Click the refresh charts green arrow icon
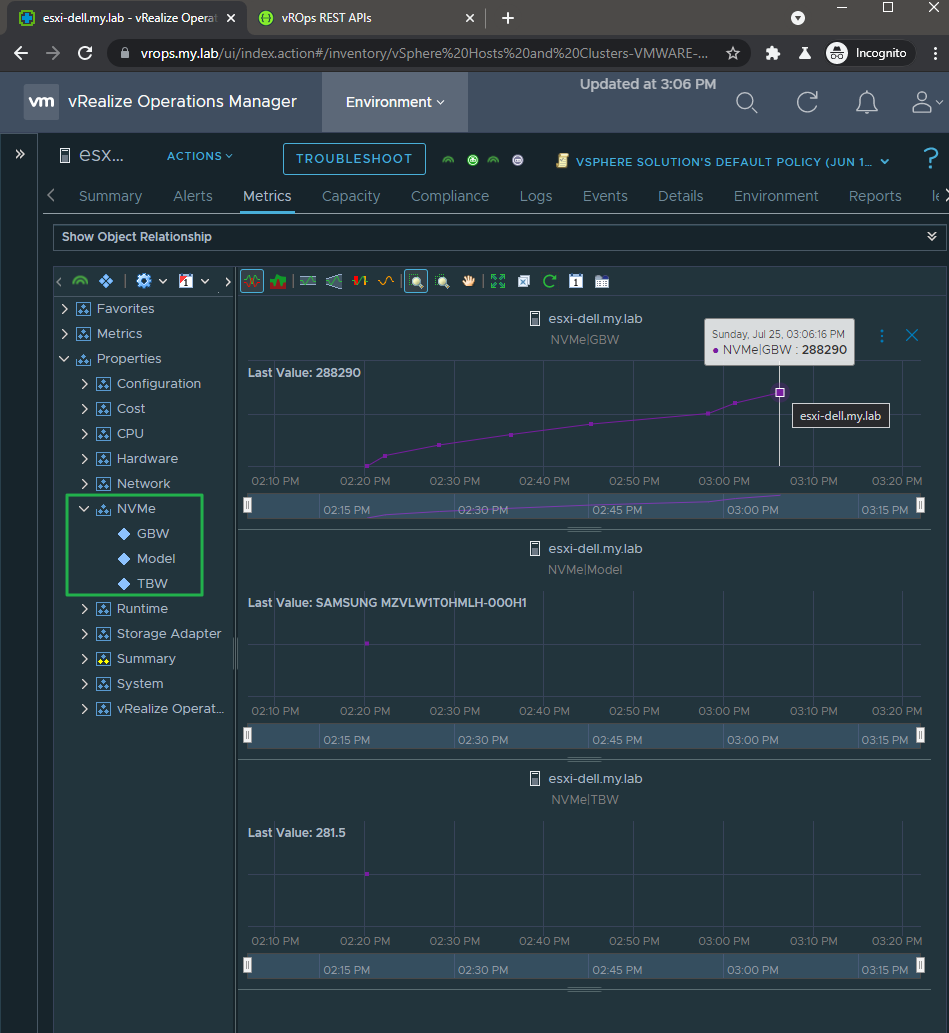The image size is (949, 1033). point(549,282)
